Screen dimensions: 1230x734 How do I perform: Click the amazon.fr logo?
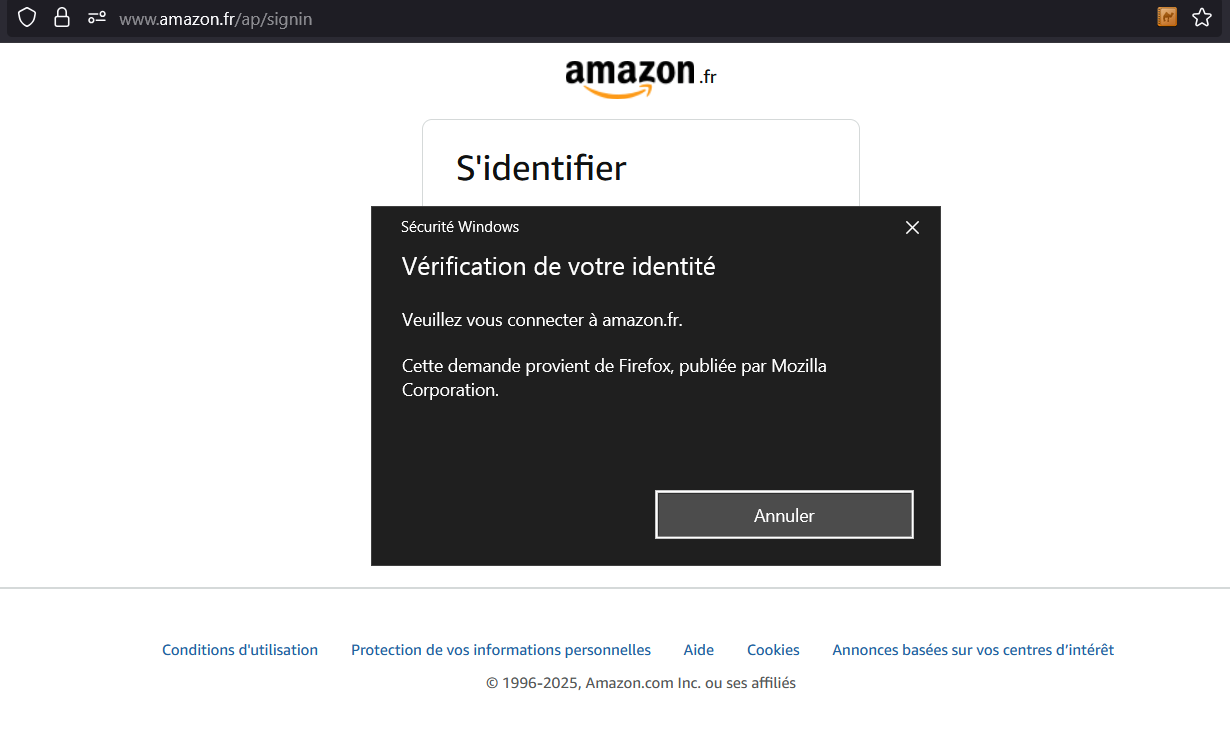[641, 78]
